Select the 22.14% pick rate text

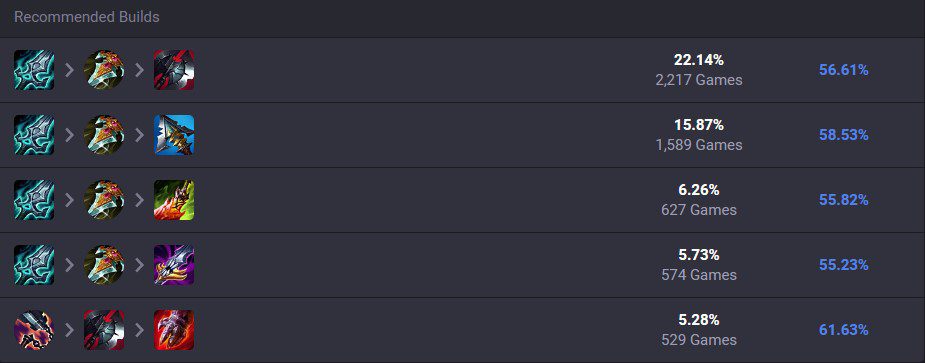699,60
